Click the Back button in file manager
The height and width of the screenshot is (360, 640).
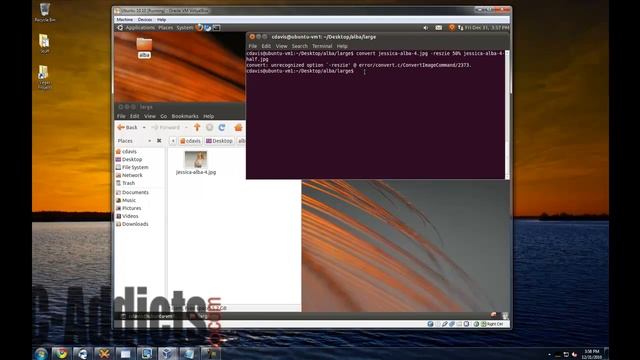click(128, 127)
